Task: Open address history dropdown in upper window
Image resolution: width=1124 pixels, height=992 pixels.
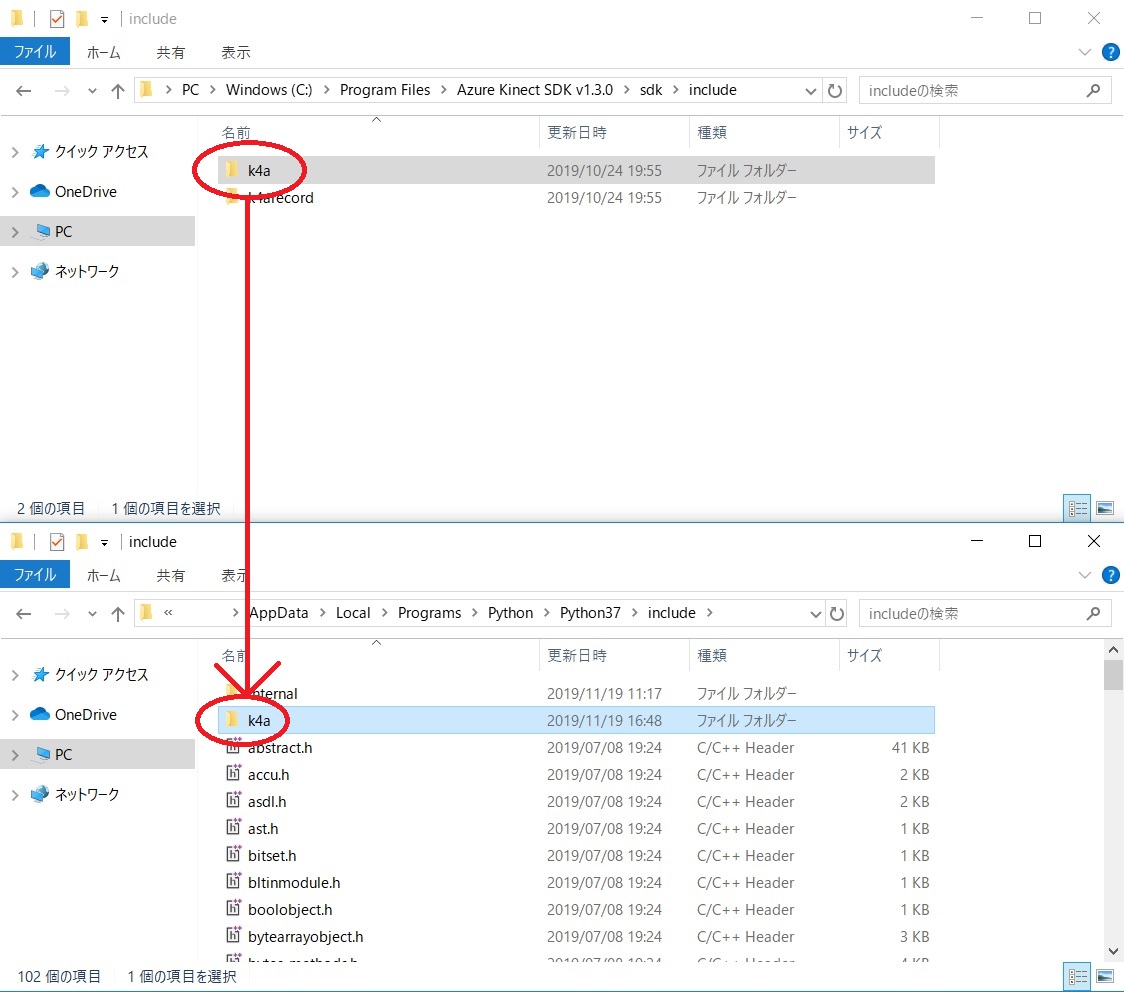Action: pos(810,91)
